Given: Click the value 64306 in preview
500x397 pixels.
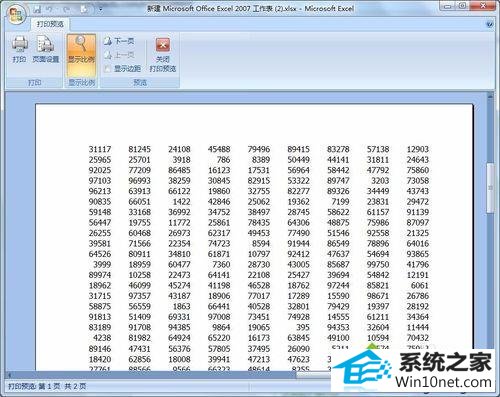Looking at the screenshot, I should click(x=298, y=223).
